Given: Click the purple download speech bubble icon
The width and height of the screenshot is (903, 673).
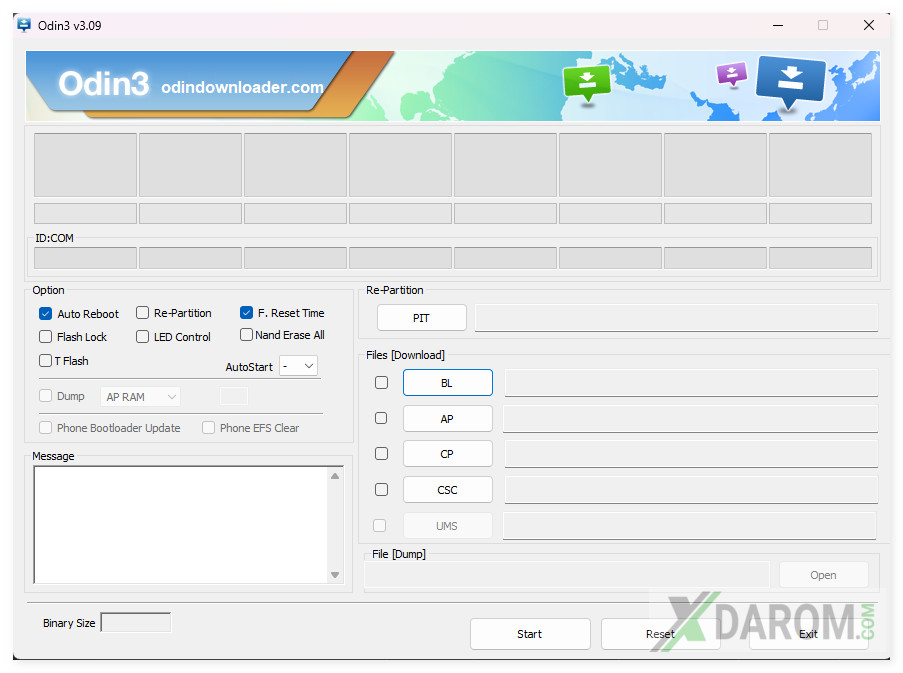Looking at the screenshot, I should [x=731, y=74].
